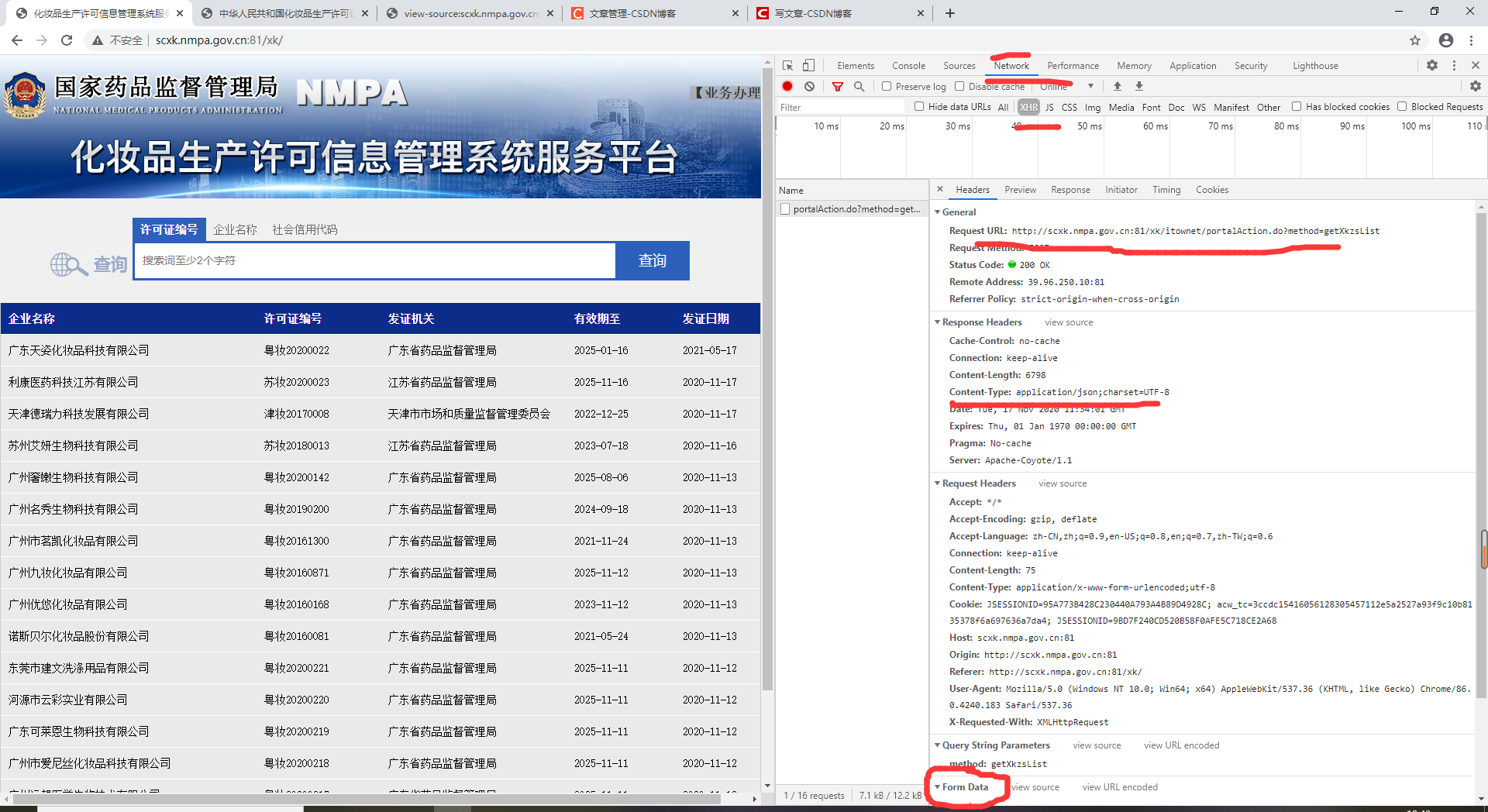Stop recording network log

pyautogui.click(x=787, y=86)
